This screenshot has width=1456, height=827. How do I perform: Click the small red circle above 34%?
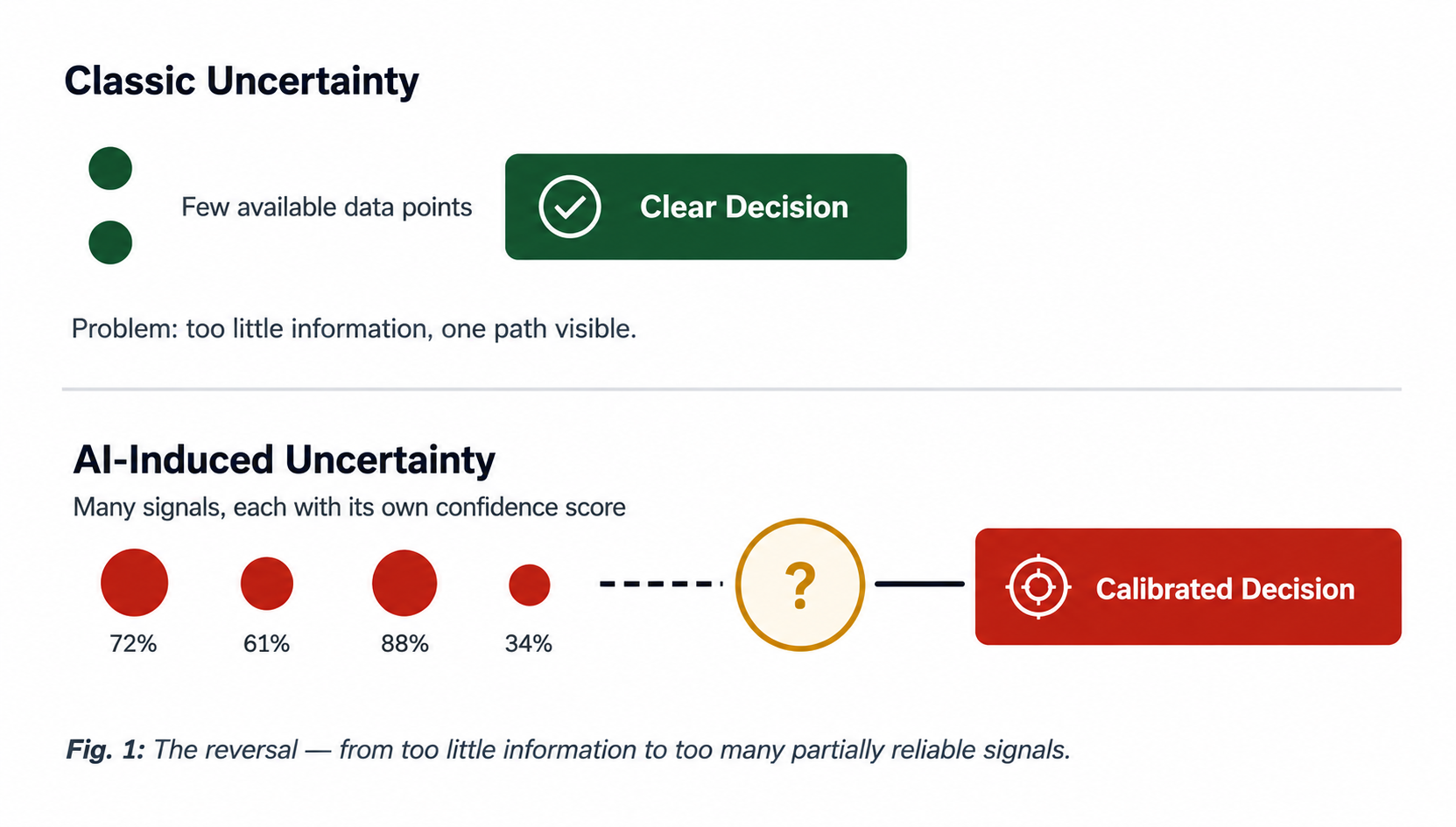[530, 585]
